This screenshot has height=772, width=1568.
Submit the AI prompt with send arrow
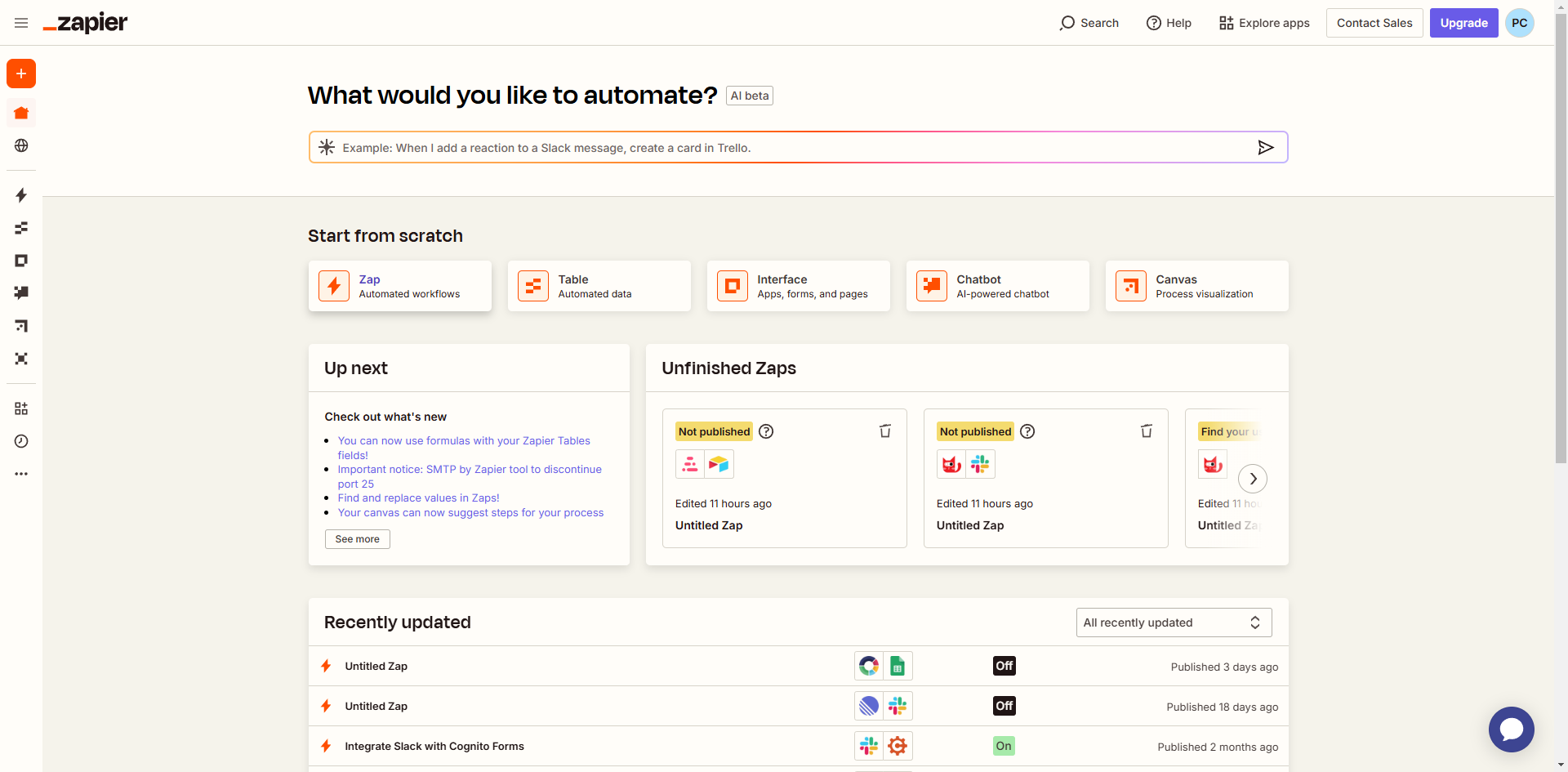[x=1265, y=148]
